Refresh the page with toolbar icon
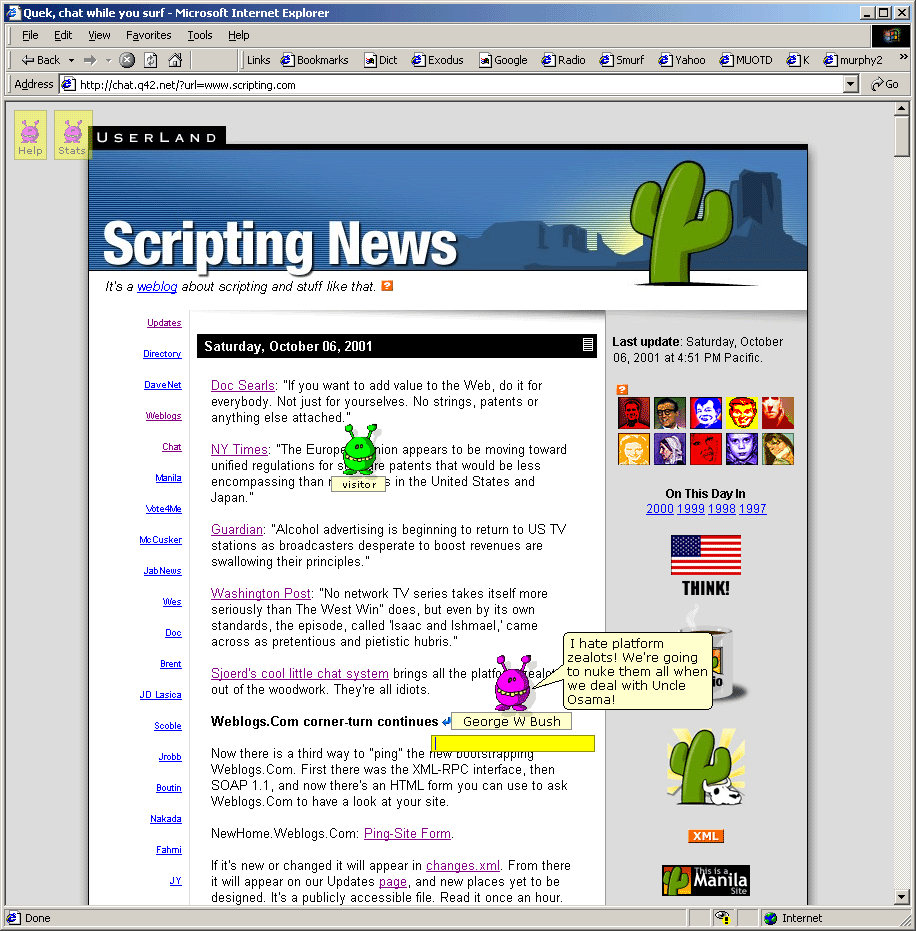 pos(150,60)
